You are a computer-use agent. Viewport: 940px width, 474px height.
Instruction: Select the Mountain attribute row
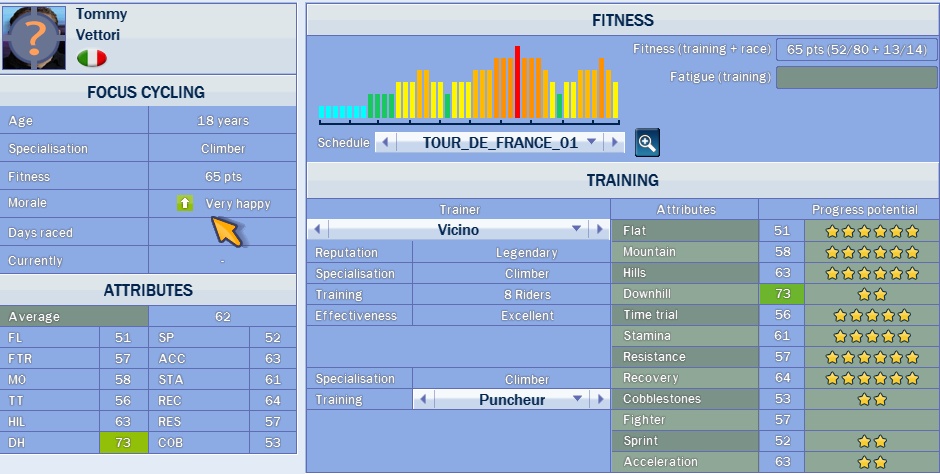point(684,252)
